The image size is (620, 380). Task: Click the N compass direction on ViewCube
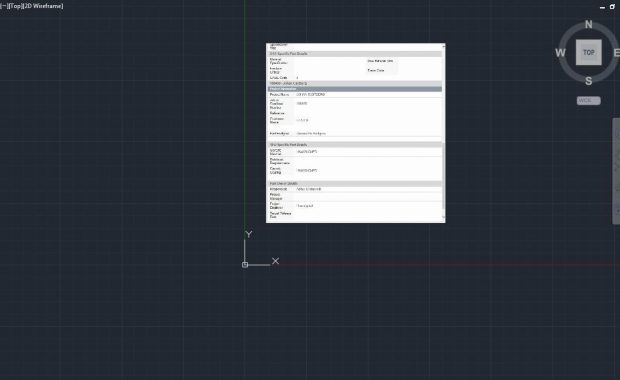pos(588,25)
